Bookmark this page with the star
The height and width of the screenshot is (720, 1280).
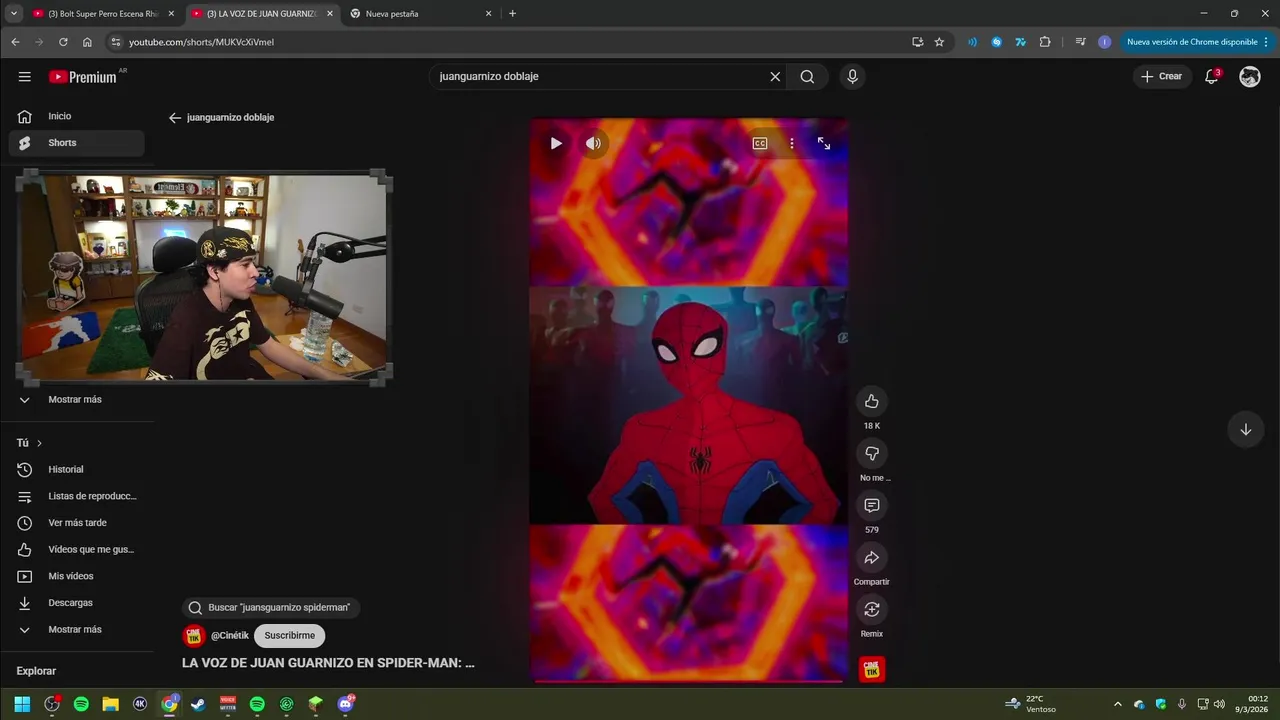(939, 42)
